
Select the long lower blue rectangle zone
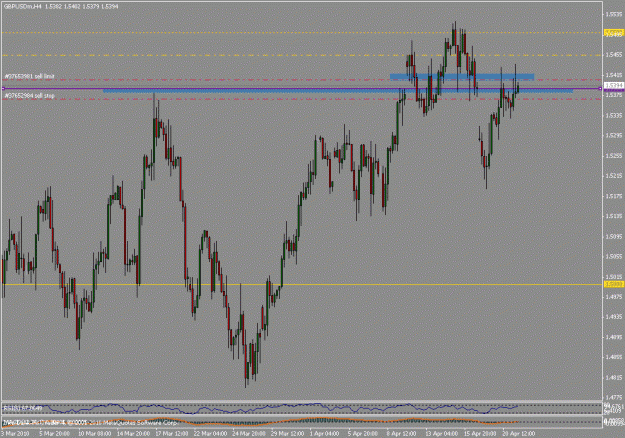point(338,91)
